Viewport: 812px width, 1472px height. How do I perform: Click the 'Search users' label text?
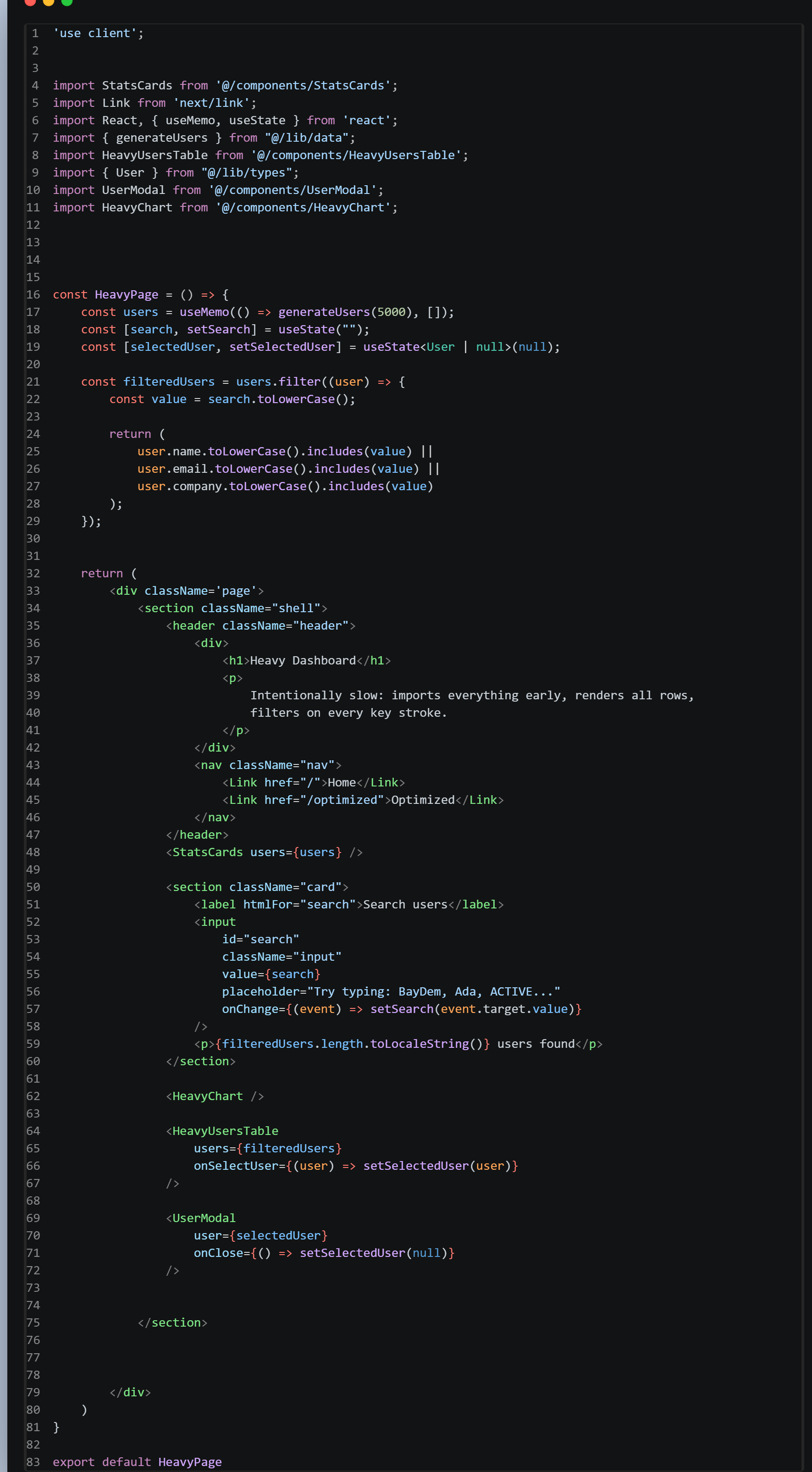(405, 905)
